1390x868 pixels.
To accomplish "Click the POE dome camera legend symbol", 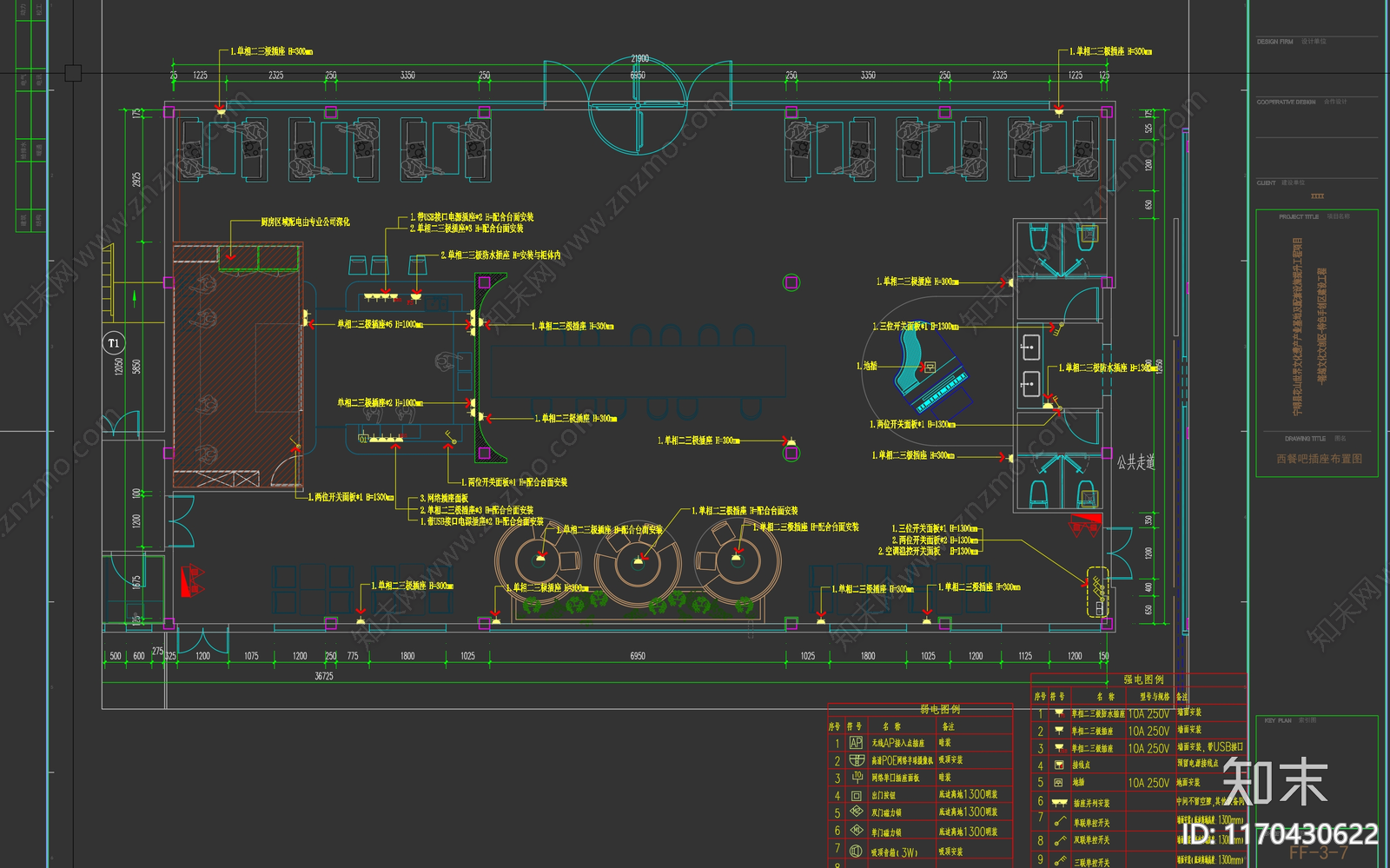I will click(x=856, y=760).
